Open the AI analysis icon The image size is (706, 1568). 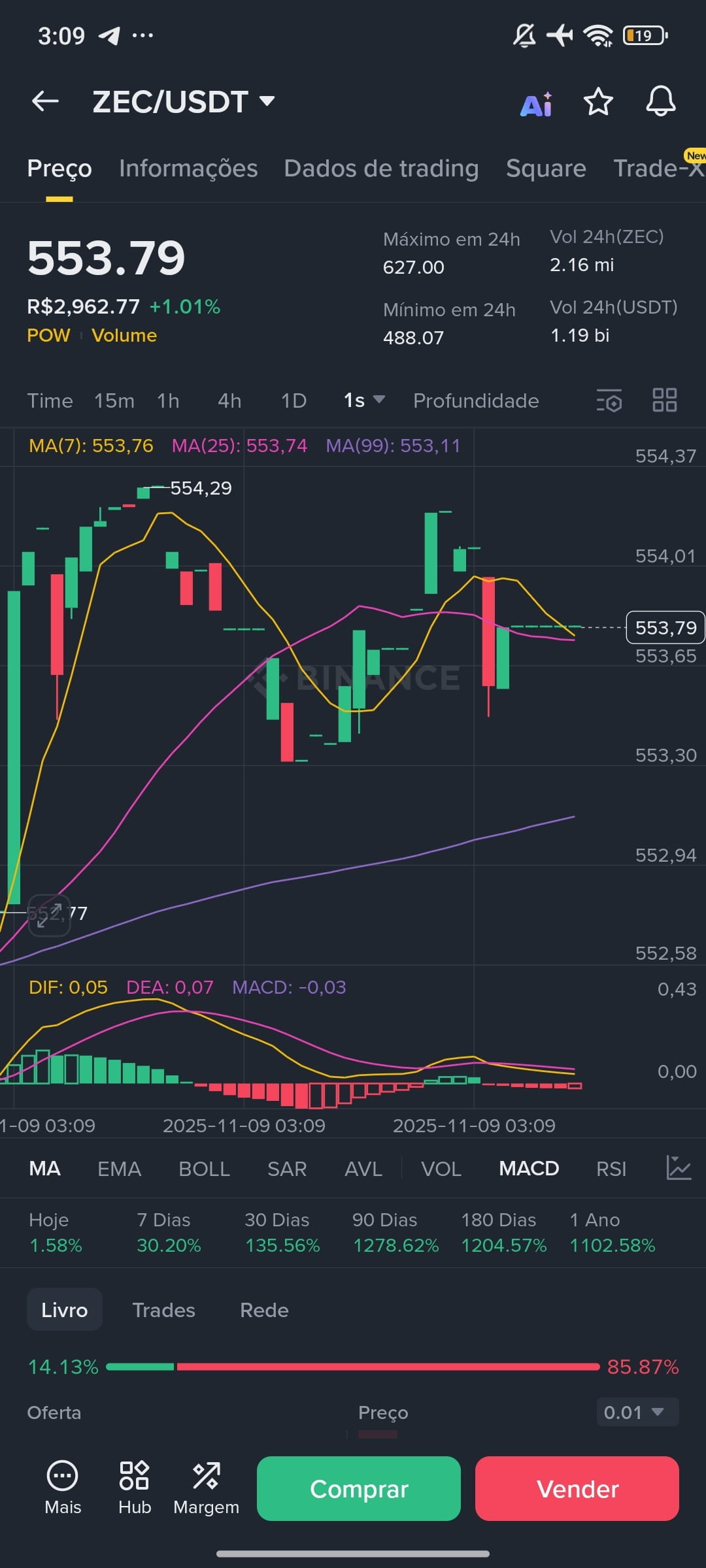[x=536, y=103]
